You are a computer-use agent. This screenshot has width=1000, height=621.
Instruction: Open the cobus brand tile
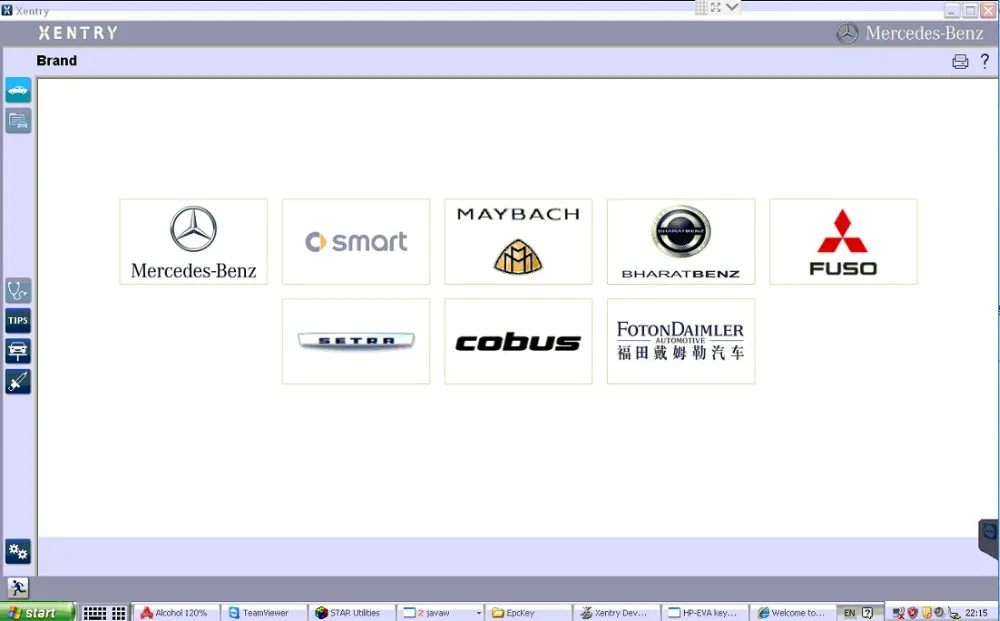518,341
